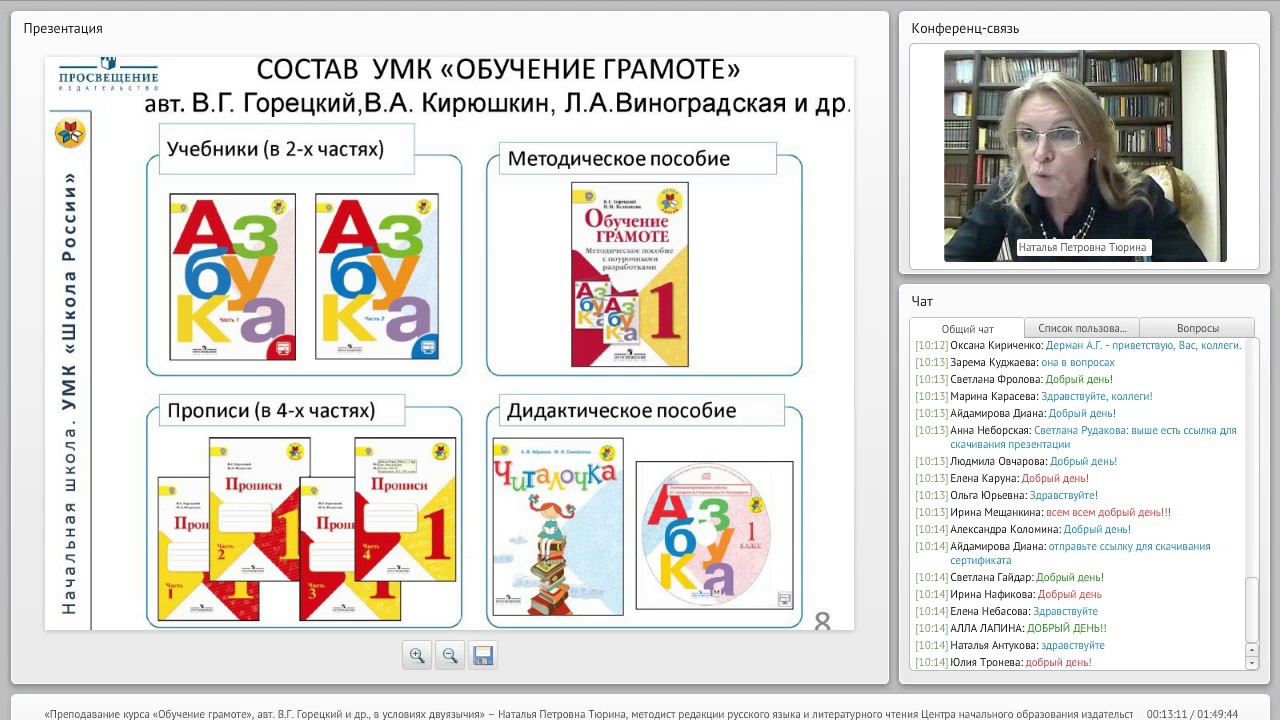Click the Школа России emblem icon on the slide

coord(70,132)
